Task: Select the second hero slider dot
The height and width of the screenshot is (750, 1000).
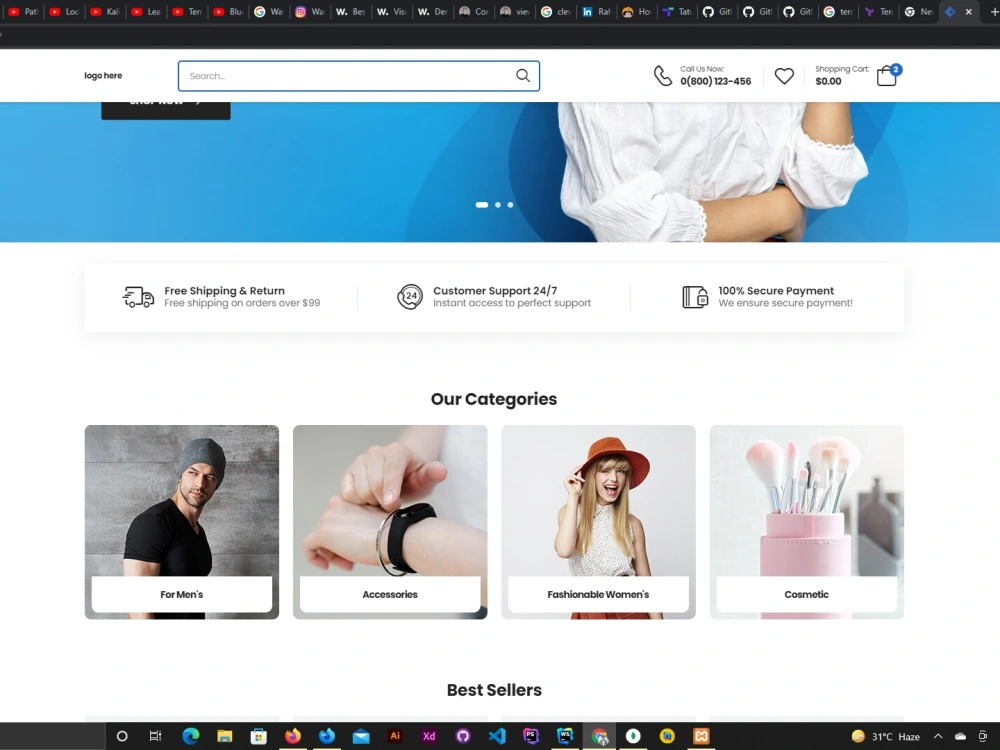Action: click(498, 205)
